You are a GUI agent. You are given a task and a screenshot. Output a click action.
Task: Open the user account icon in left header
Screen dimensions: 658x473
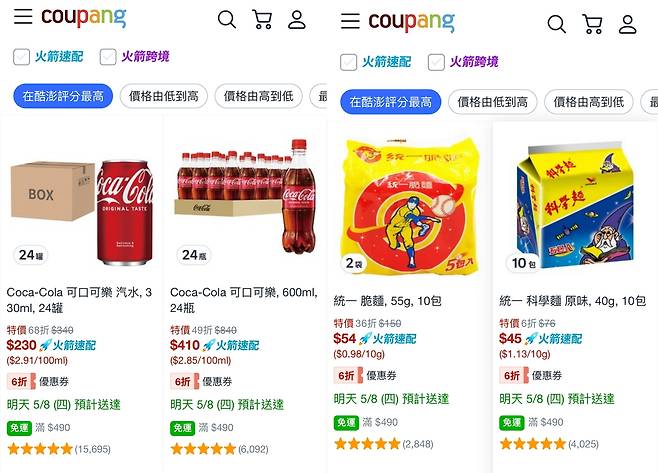click(x=297, y=20)
